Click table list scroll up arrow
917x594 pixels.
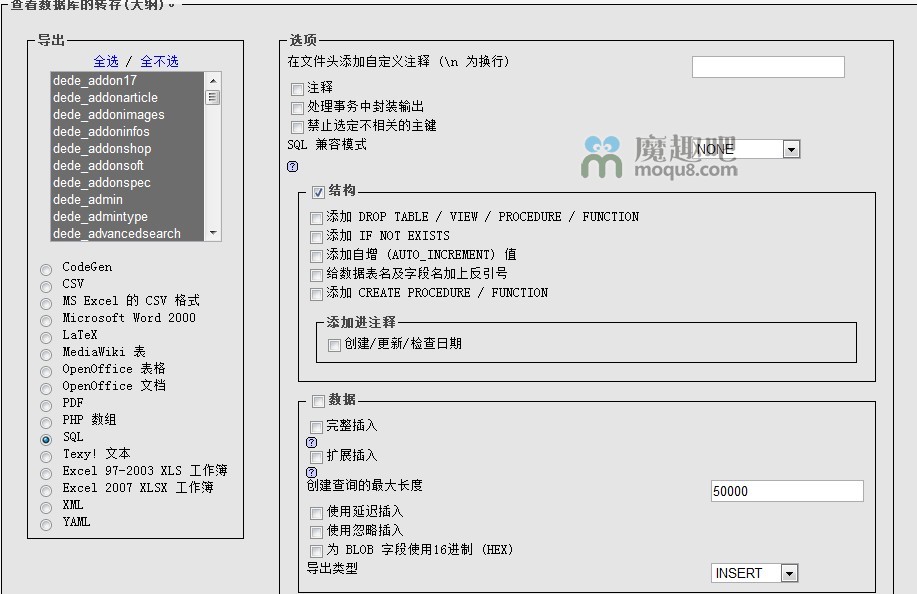coord(213,81)
